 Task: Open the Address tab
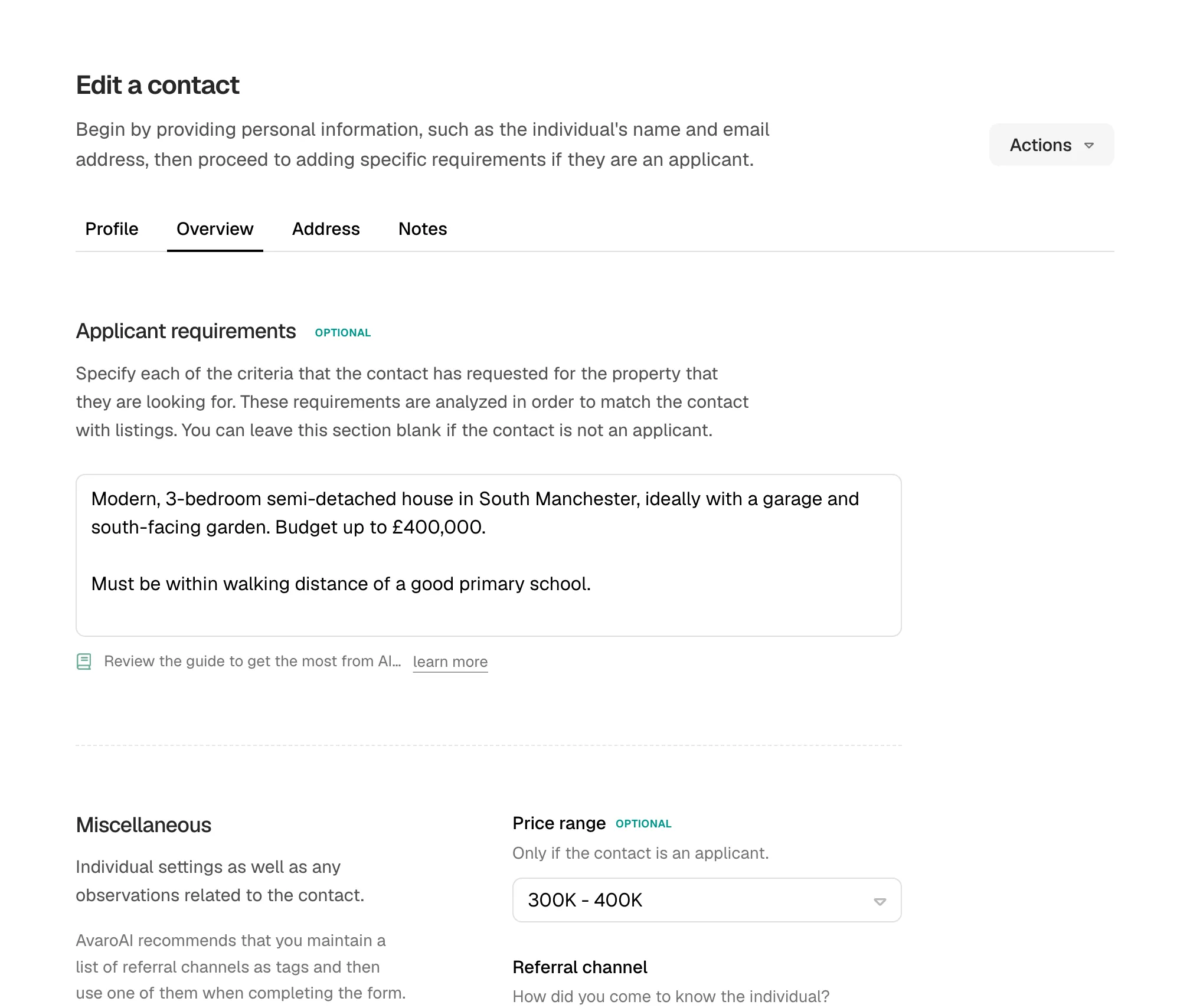(326, 229)
